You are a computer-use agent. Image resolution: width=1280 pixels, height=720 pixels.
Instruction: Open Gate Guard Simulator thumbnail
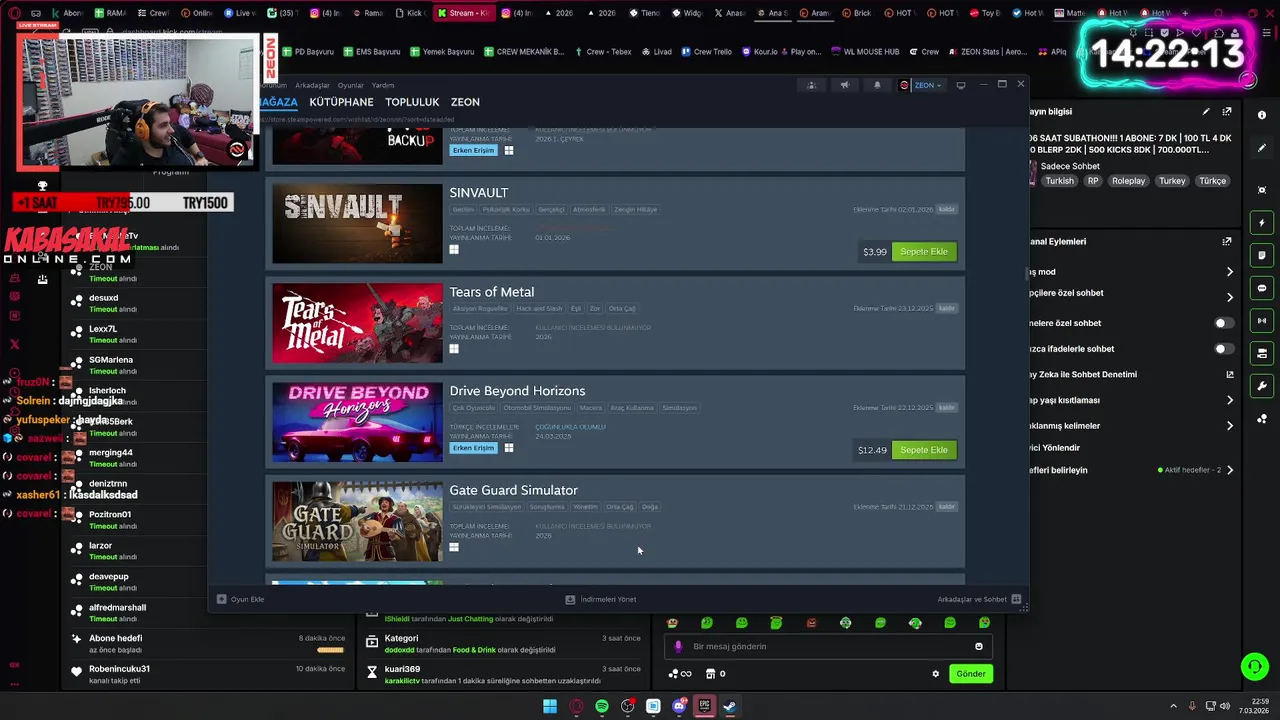point(357,521)
